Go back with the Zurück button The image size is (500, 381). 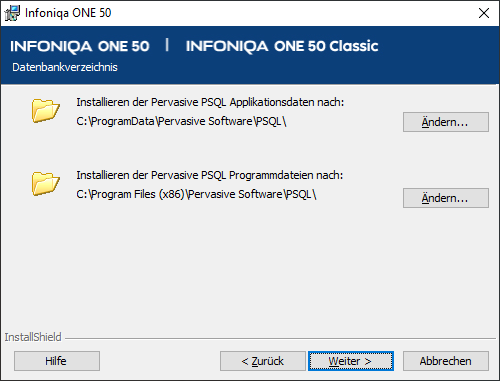[263, 361]
